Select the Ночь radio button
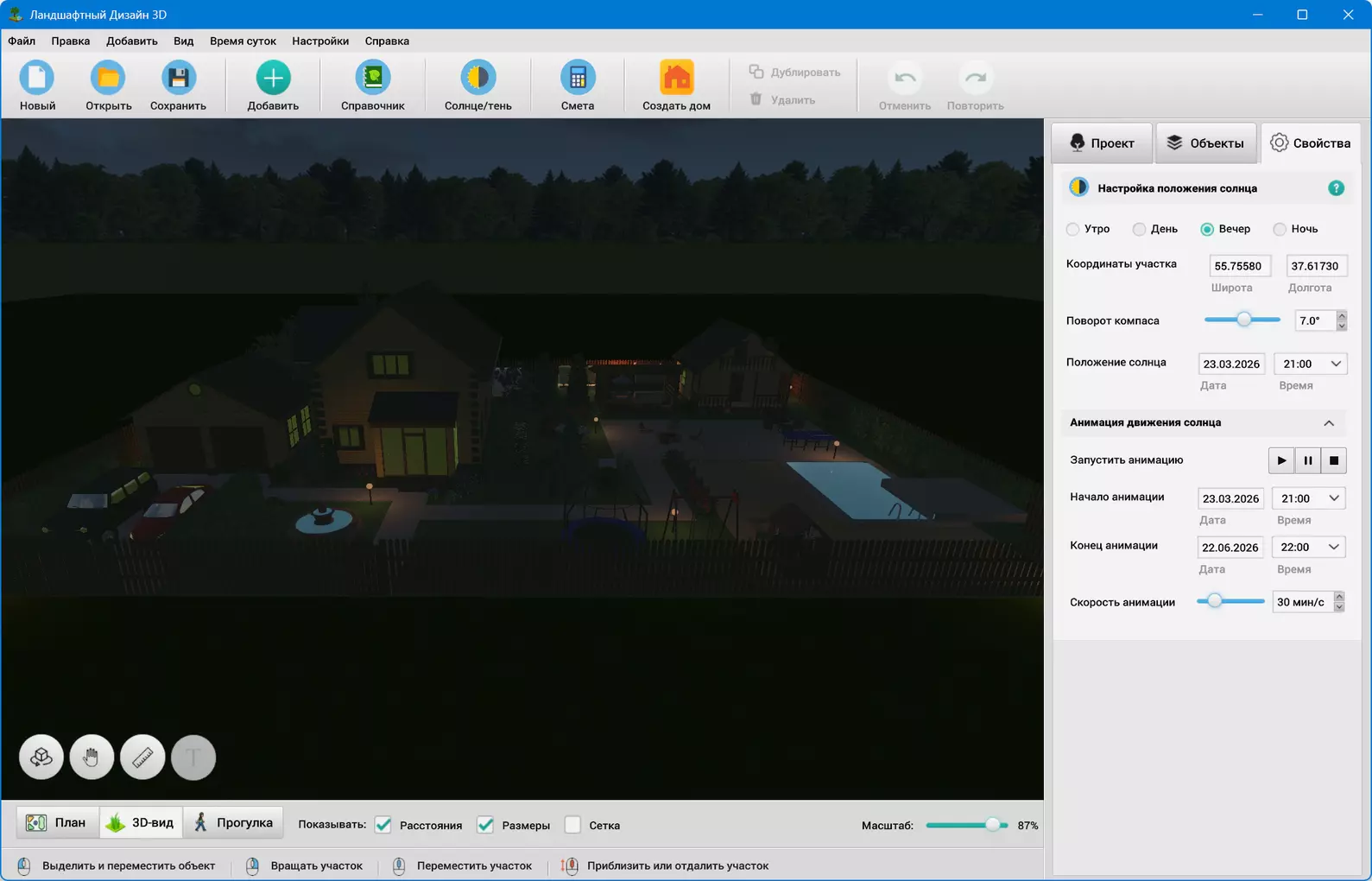This screenshot has height=881, width=1372. click(x=1280, y=229)
